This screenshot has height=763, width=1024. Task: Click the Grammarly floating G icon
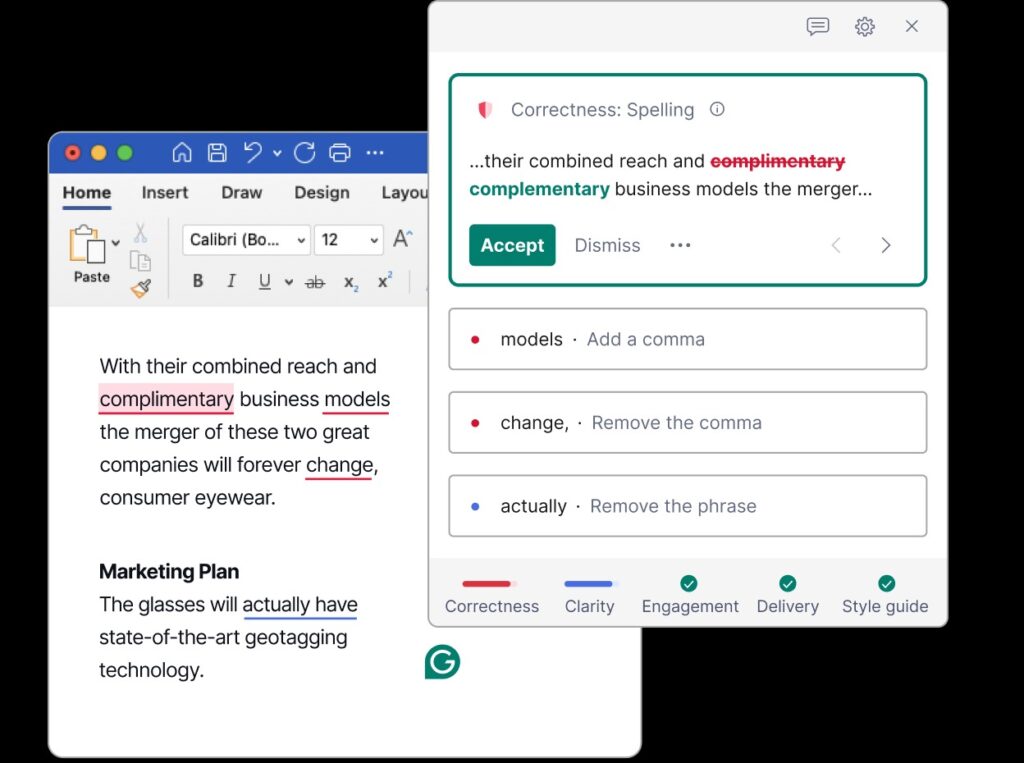[x=442, y=662]
